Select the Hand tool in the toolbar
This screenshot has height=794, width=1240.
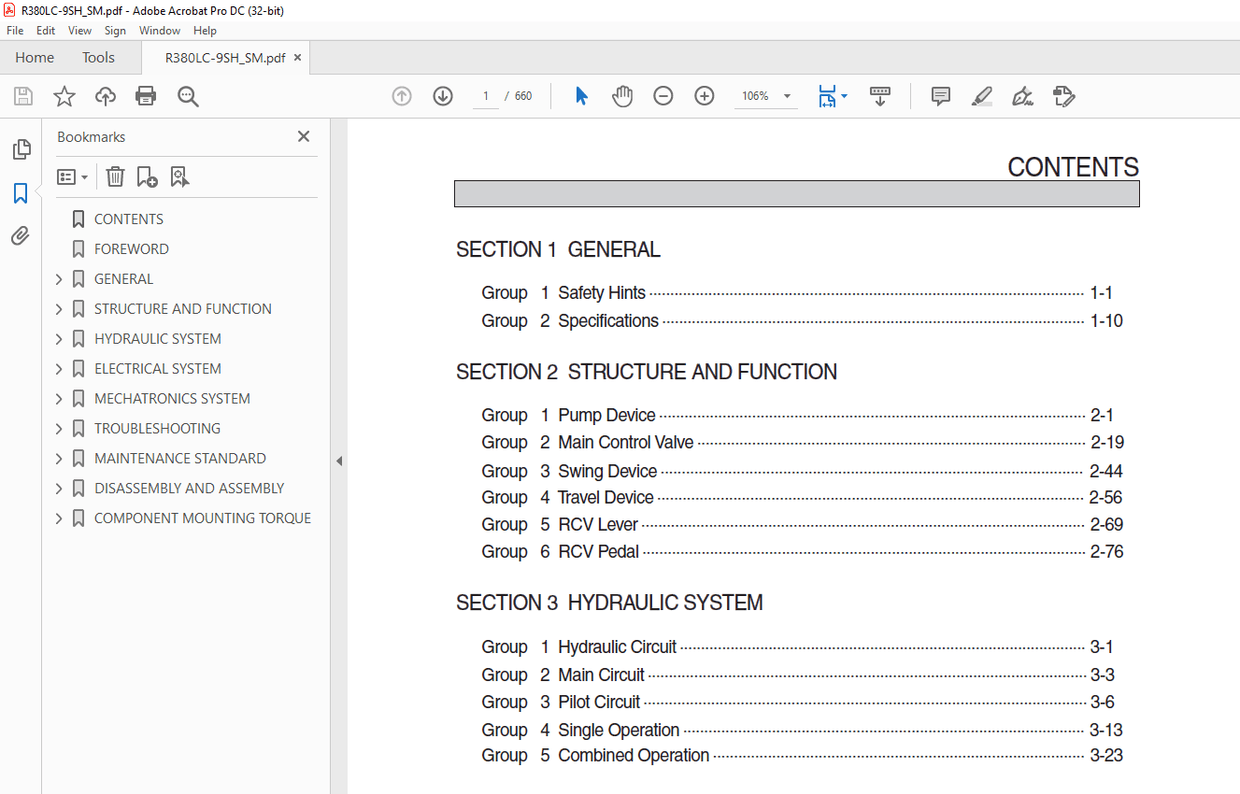point(622,95)
